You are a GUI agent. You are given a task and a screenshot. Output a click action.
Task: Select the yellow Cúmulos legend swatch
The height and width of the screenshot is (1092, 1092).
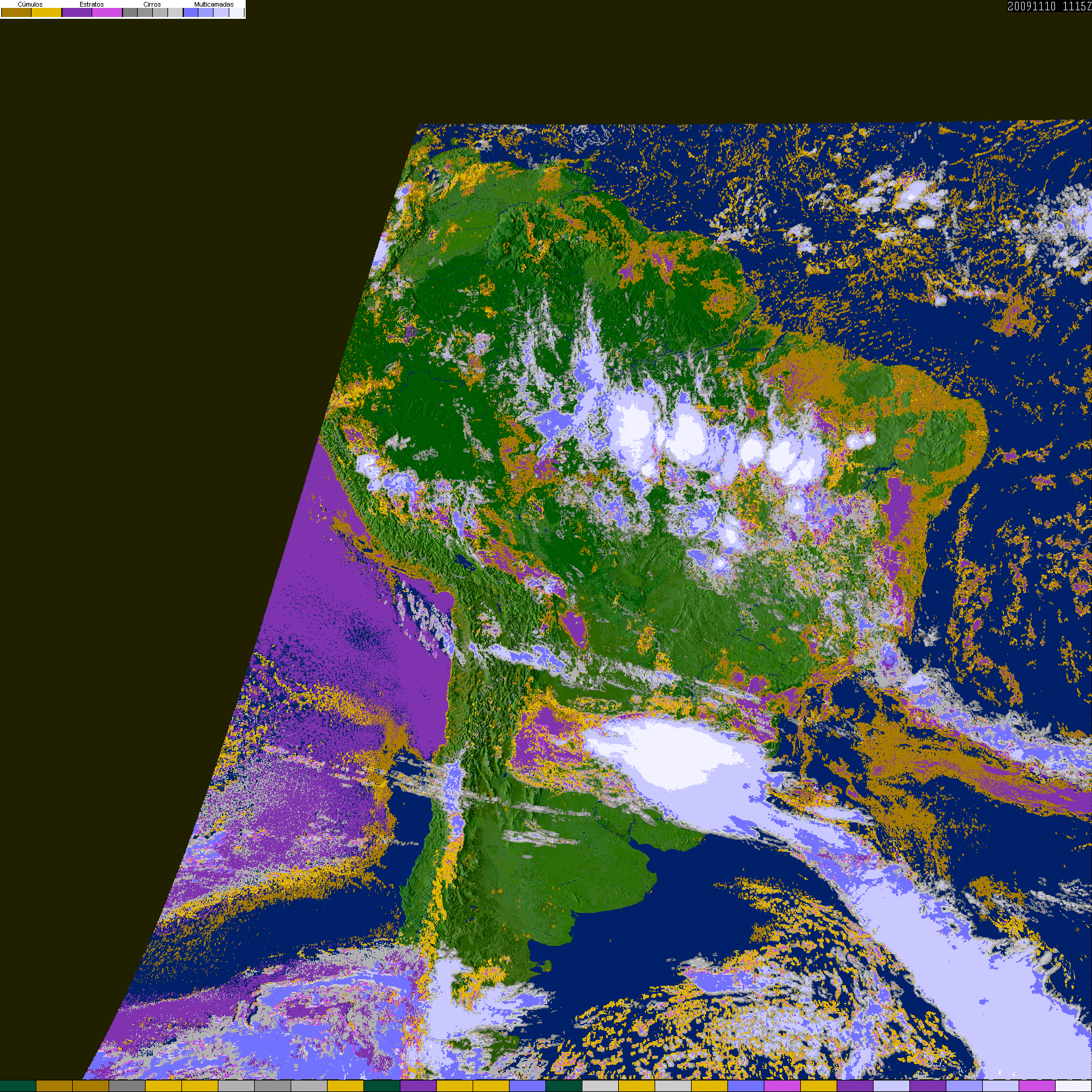(x=47, y=13)
